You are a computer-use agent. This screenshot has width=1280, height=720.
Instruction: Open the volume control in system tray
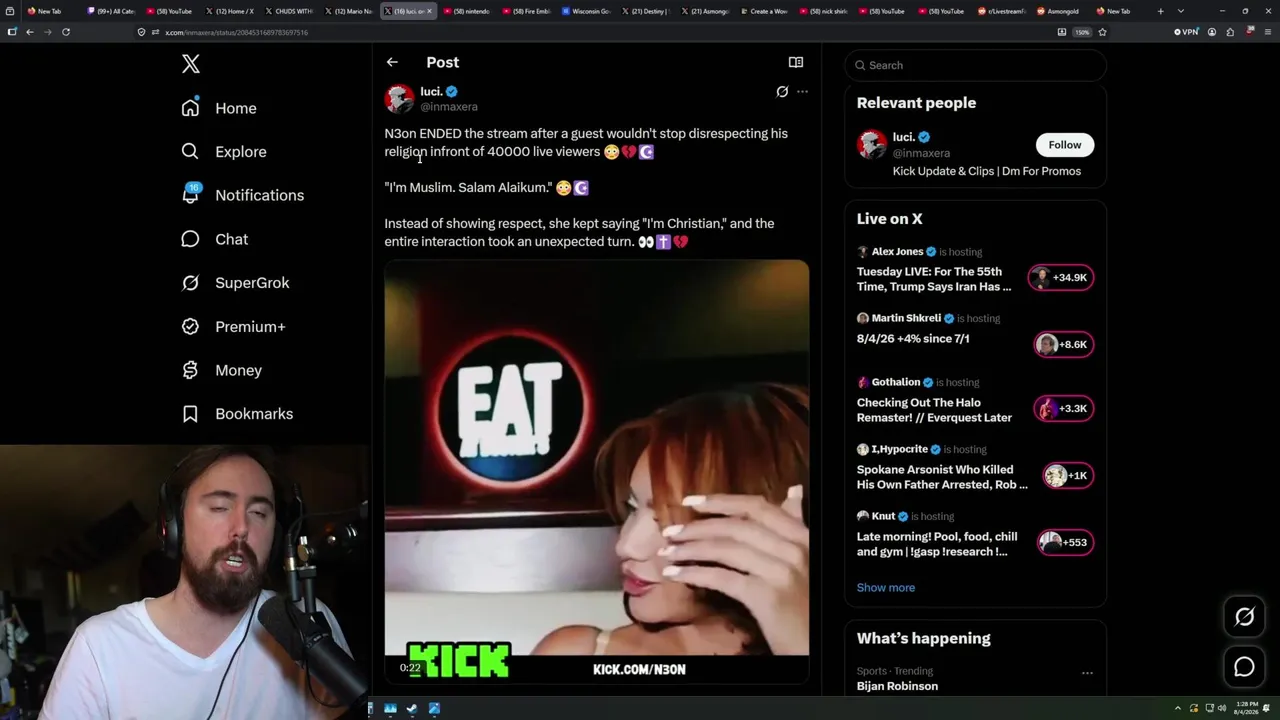pyautogui.click(x=1222, y=709)
